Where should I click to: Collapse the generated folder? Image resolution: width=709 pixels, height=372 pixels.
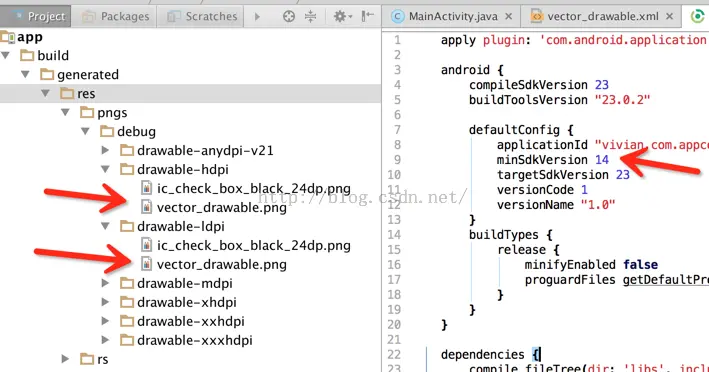coord(25,74)
